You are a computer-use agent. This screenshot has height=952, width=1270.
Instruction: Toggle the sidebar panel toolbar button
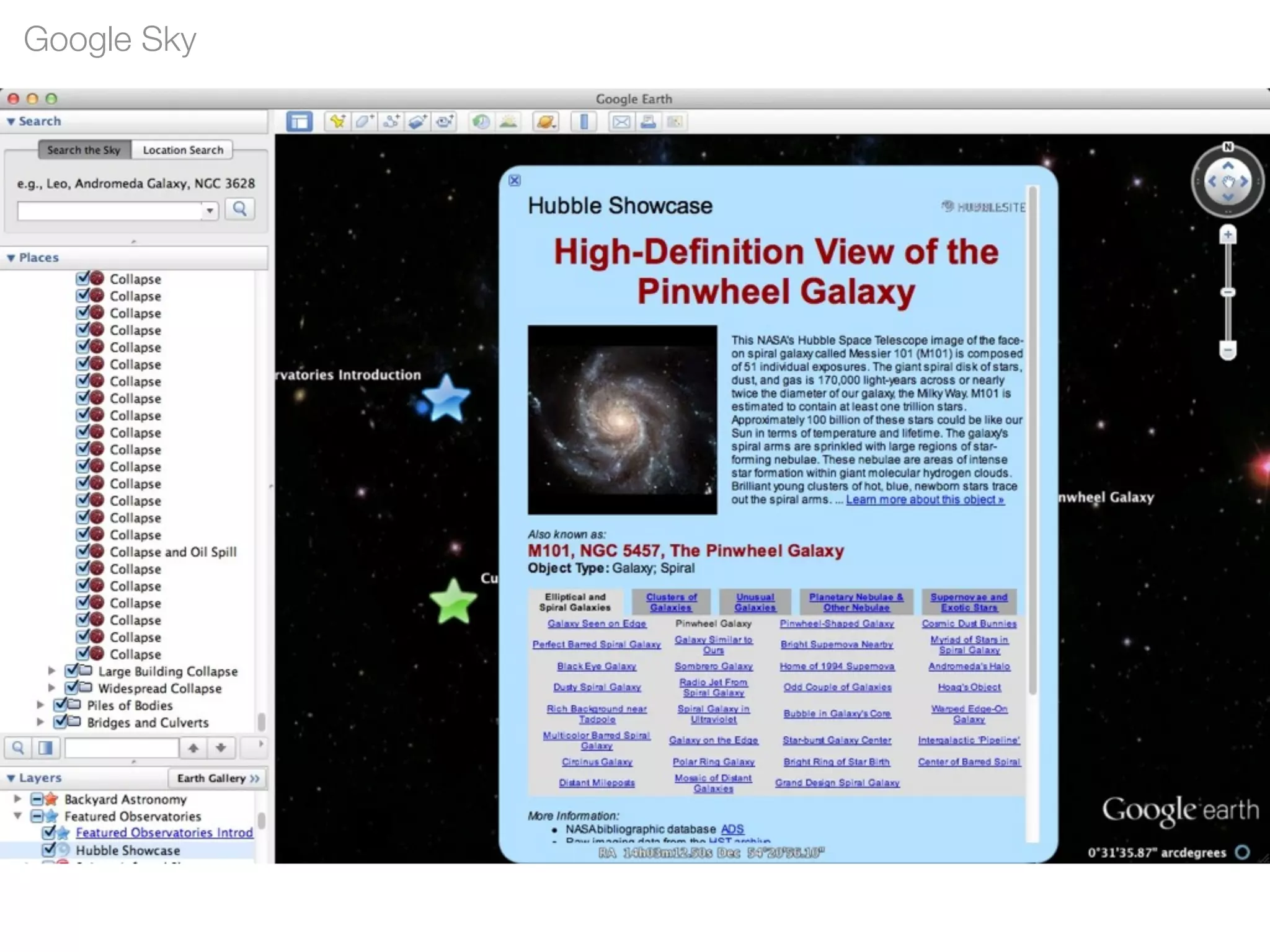point(300,122)
